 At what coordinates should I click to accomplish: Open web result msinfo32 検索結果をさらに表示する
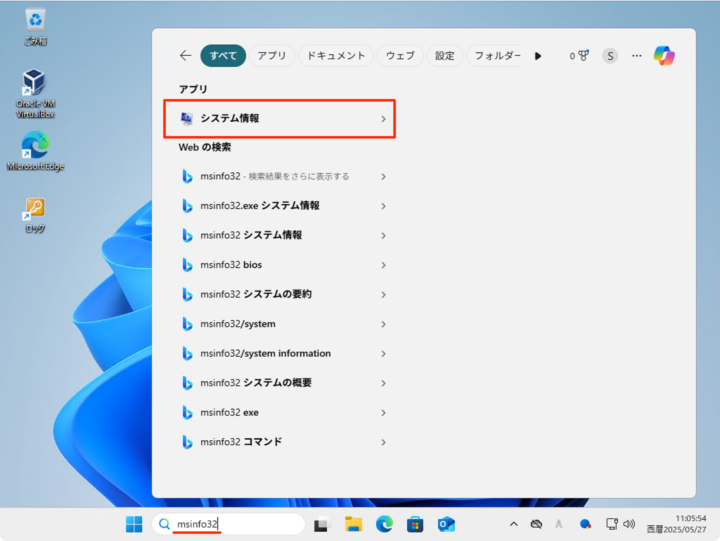(x=279, y=176)
